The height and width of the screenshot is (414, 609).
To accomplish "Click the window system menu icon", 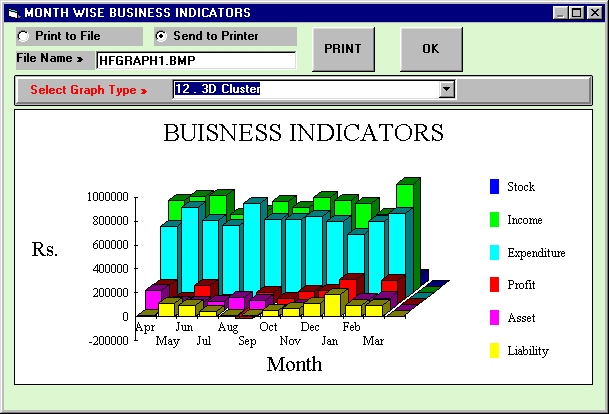I will [x=13, y=13].
